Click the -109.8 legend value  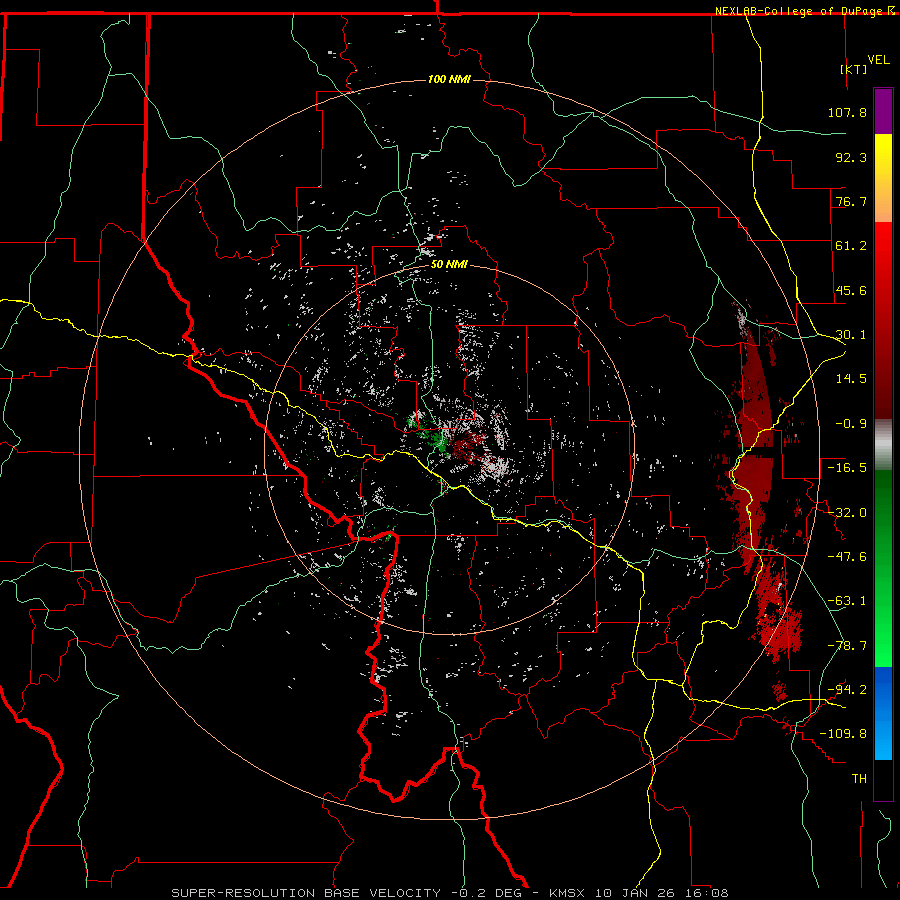click(843, 734)
